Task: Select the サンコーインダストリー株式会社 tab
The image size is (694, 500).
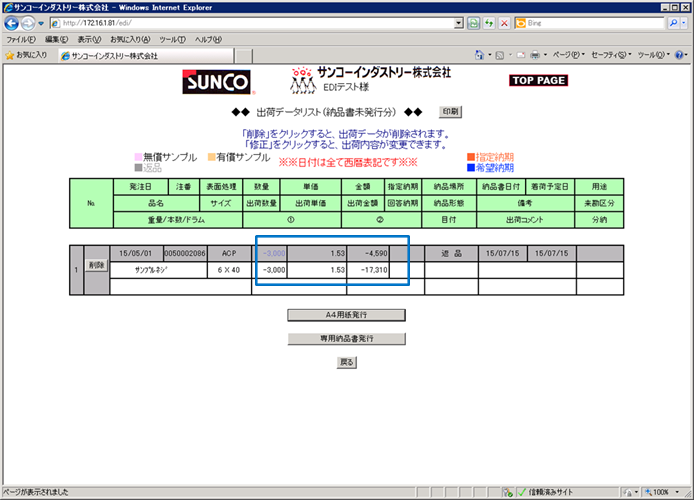Action: [x=146, y=56]
